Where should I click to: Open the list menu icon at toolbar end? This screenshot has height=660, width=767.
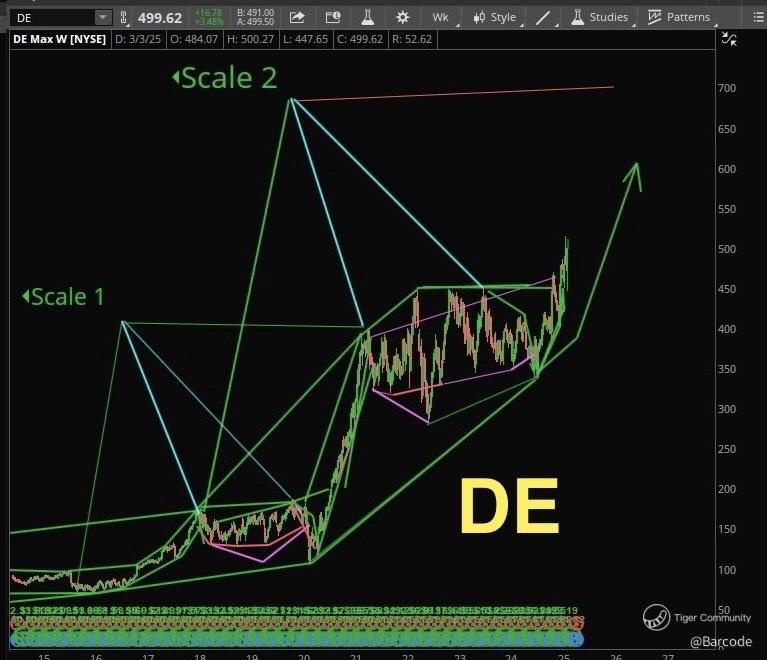[x=759, y=18]
